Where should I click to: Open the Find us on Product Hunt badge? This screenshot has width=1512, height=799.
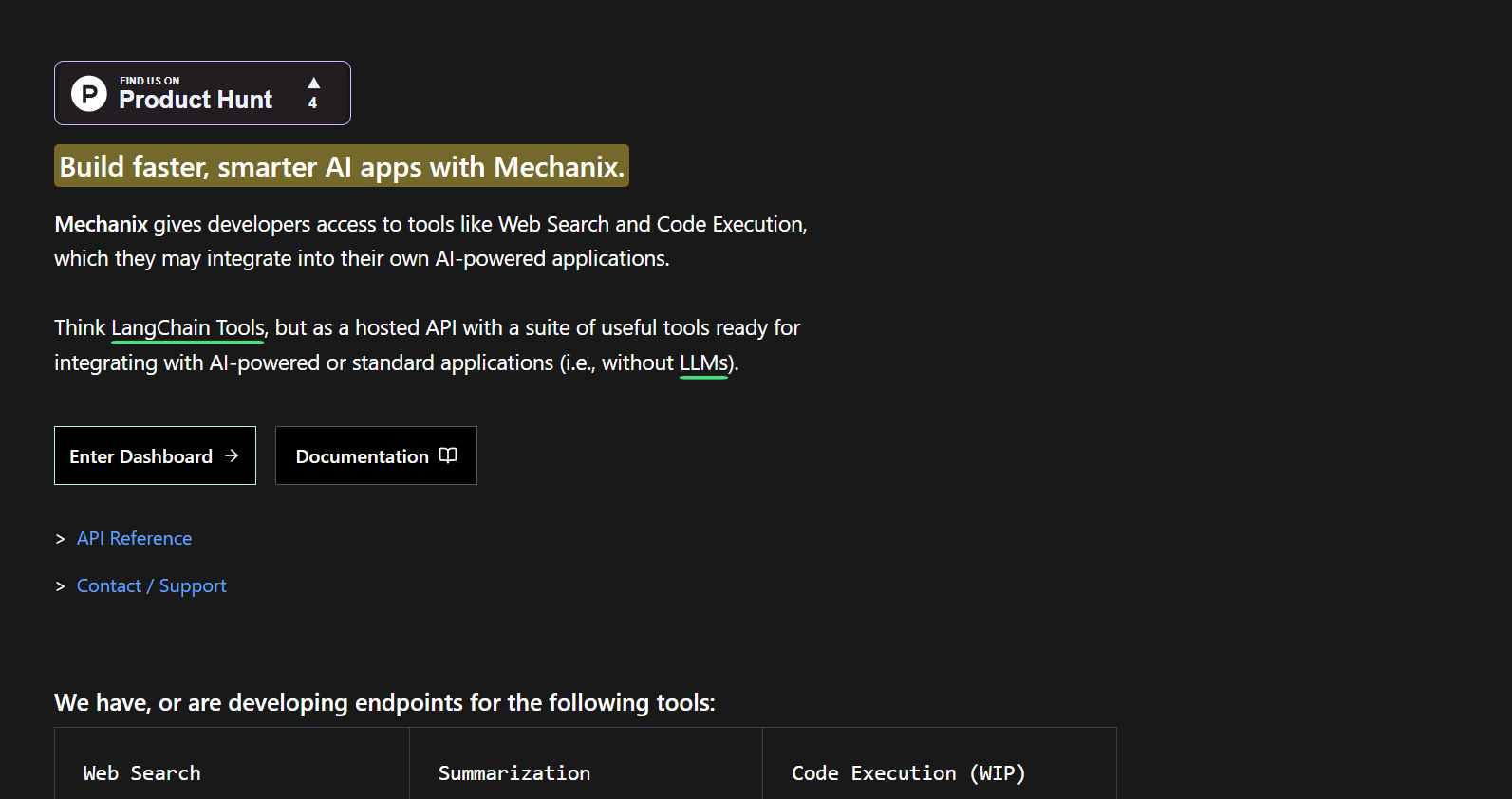tap(202, 93)
